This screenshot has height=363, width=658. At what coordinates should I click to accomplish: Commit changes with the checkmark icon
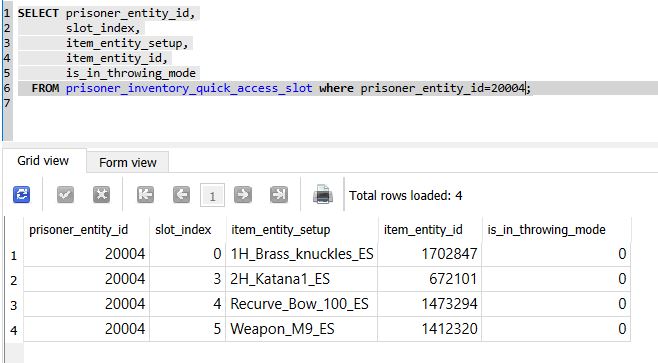point(65,195)
